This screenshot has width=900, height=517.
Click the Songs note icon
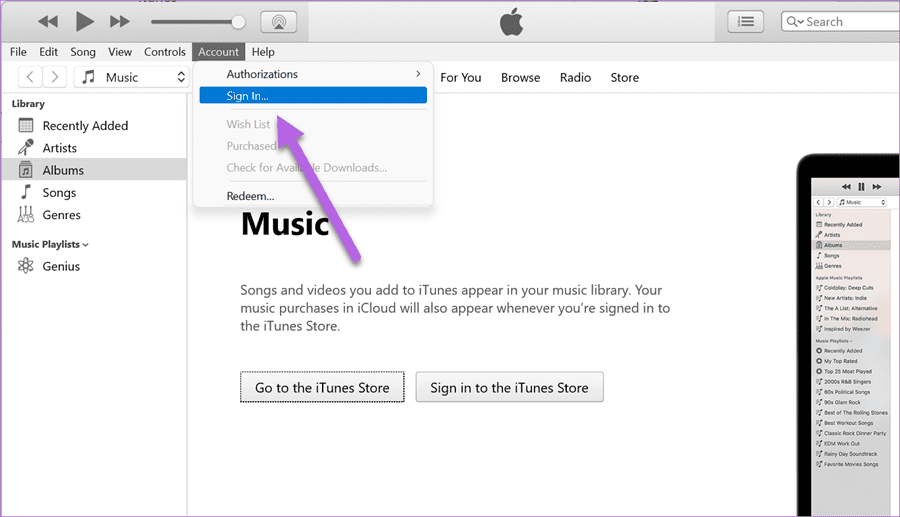pyautogui.click(x=26, y=192)
